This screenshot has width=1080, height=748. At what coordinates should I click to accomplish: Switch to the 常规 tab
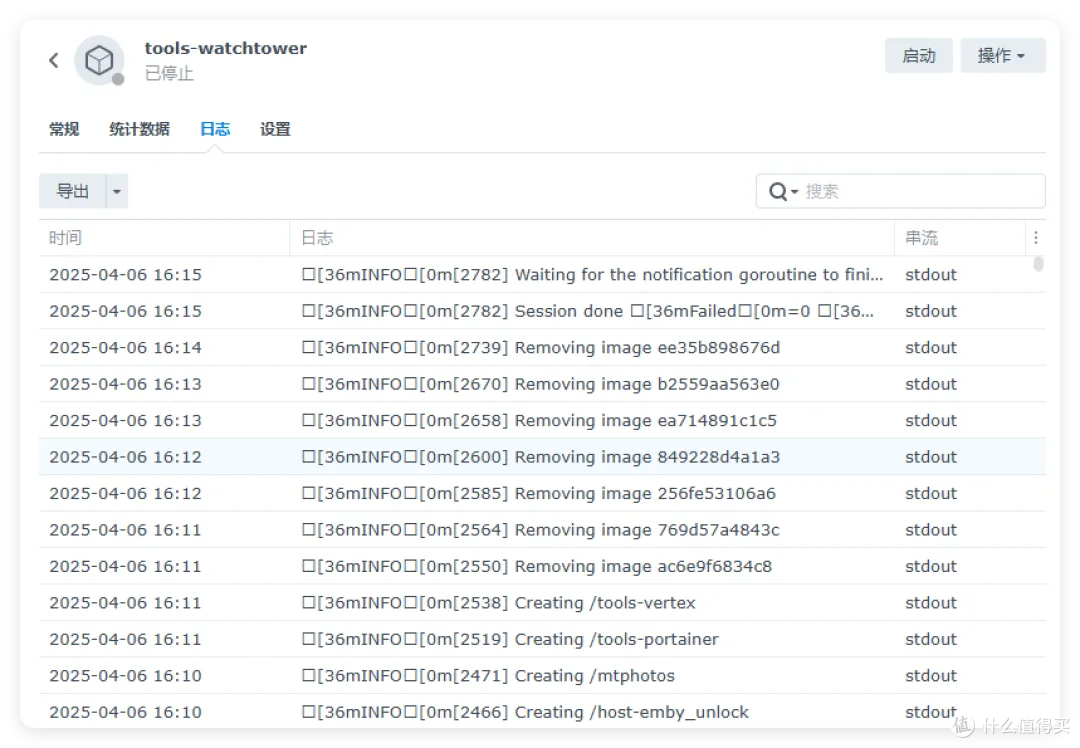(64, 129)
